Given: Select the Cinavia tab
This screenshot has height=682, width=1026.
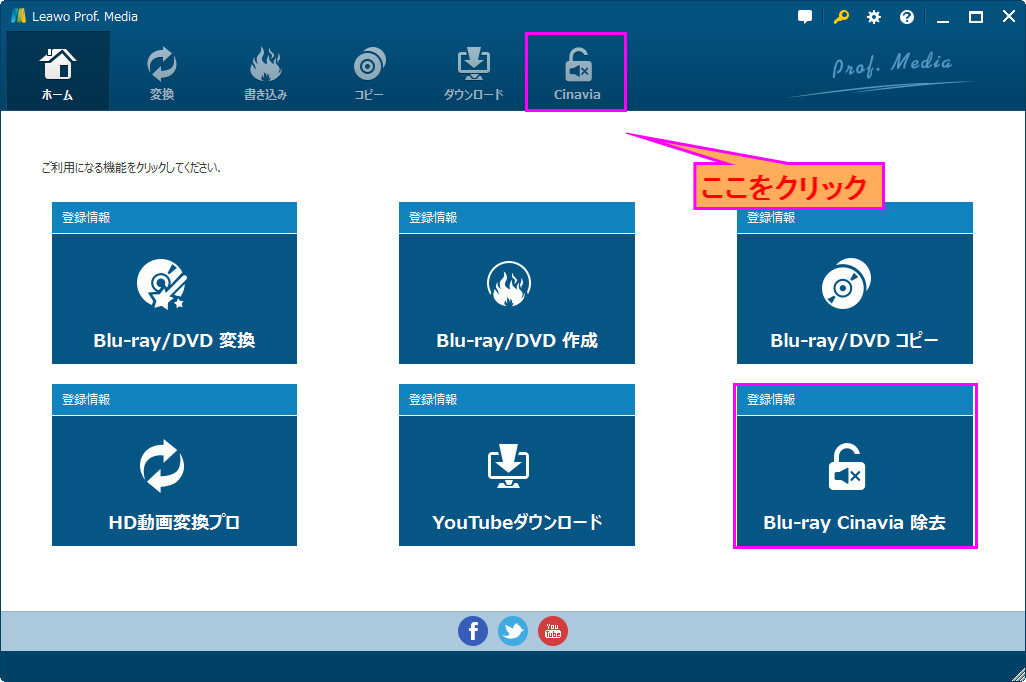Looking at the screenshot, I should tap(576, 71).
